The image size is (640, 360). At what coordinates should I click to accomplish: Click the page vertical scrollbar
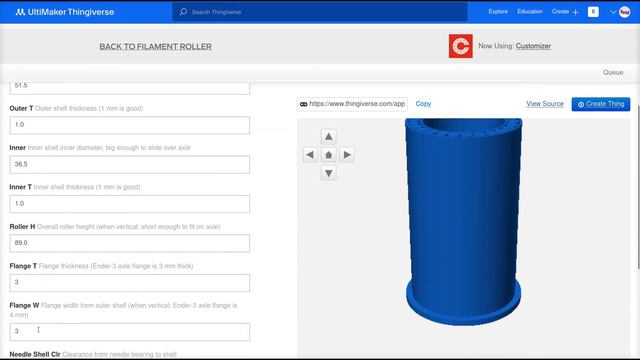[x=638, y=188]
